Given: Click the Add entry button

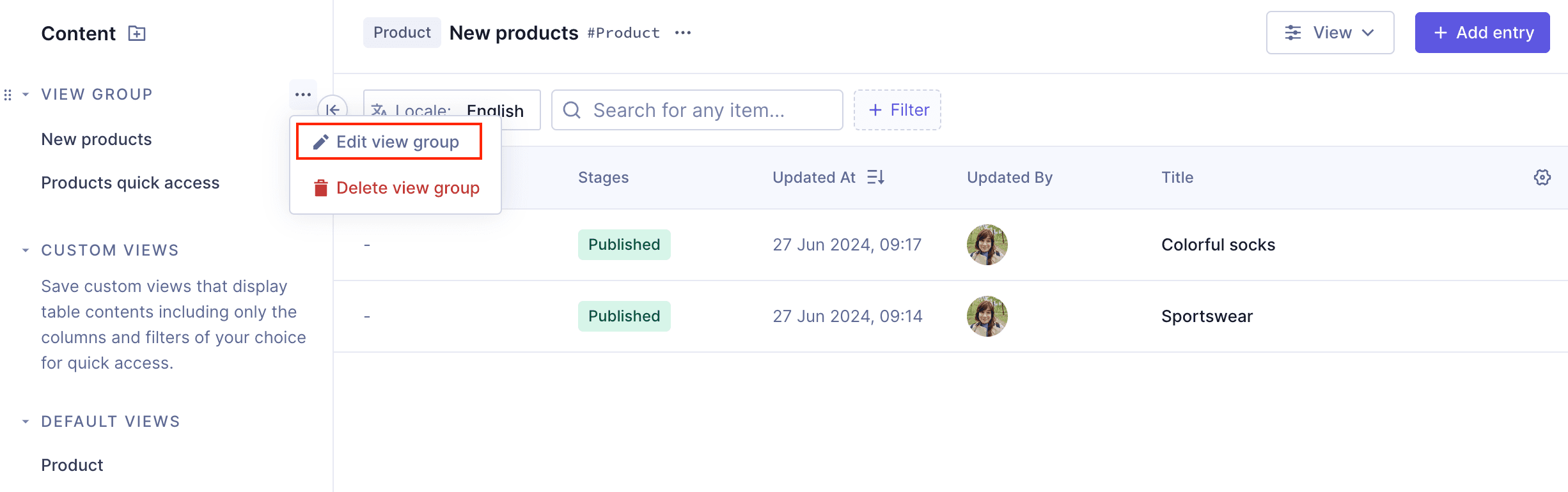Looking at the screenshot, I should tap(1482, 33).
